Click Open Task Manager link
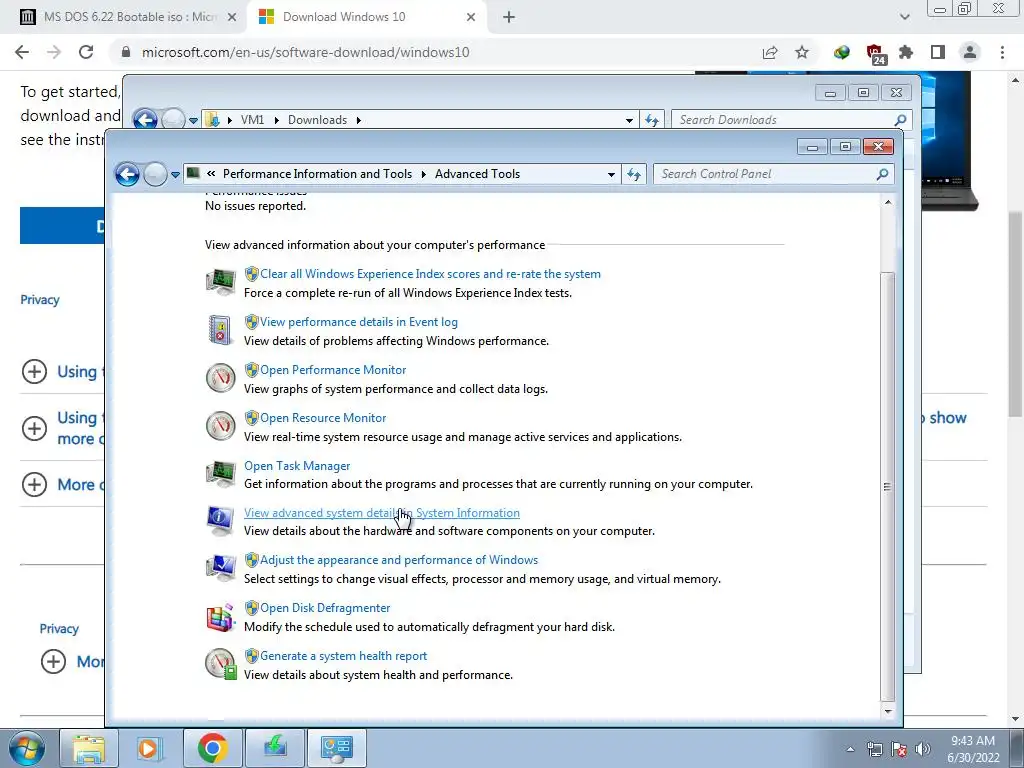 (297, 466)
